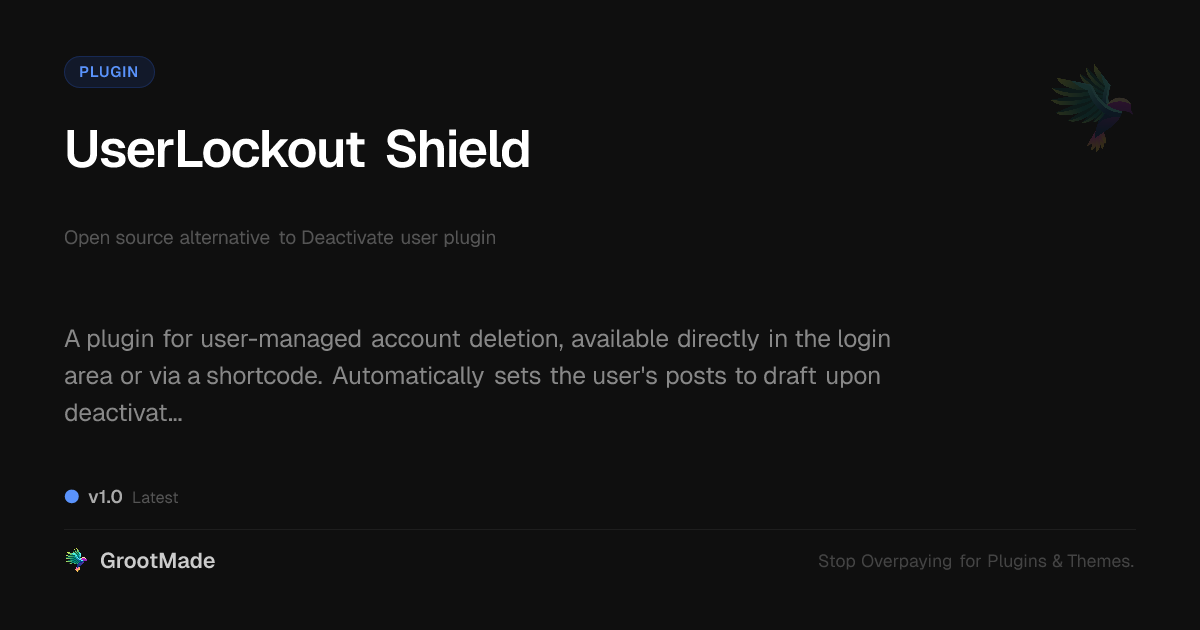
Task: Click the large faded hummingbird logo
Action: (x=1092, y=106)
